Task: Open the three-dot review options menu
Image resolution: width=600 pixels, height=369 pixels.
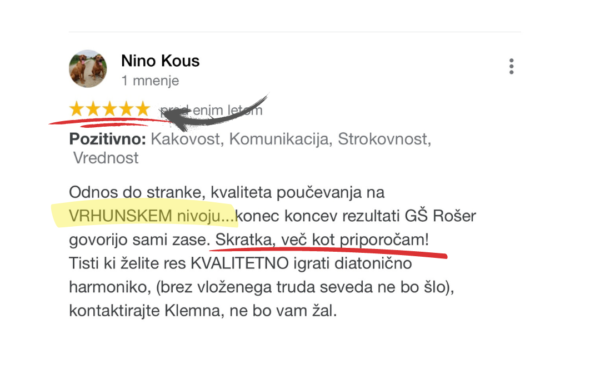Action: pyautogui.click(x=511, y=67)
